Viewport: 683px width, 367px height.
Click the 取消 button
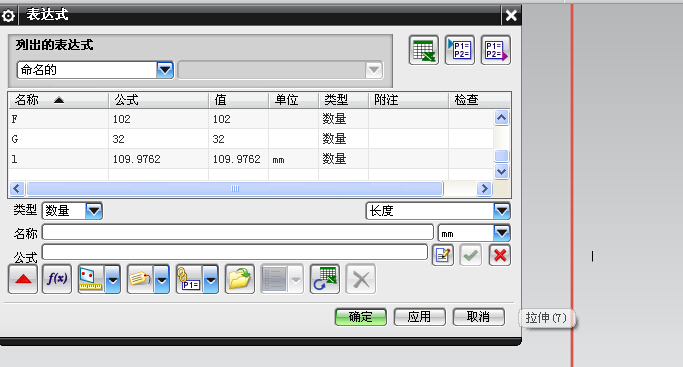tap(479, 317)
